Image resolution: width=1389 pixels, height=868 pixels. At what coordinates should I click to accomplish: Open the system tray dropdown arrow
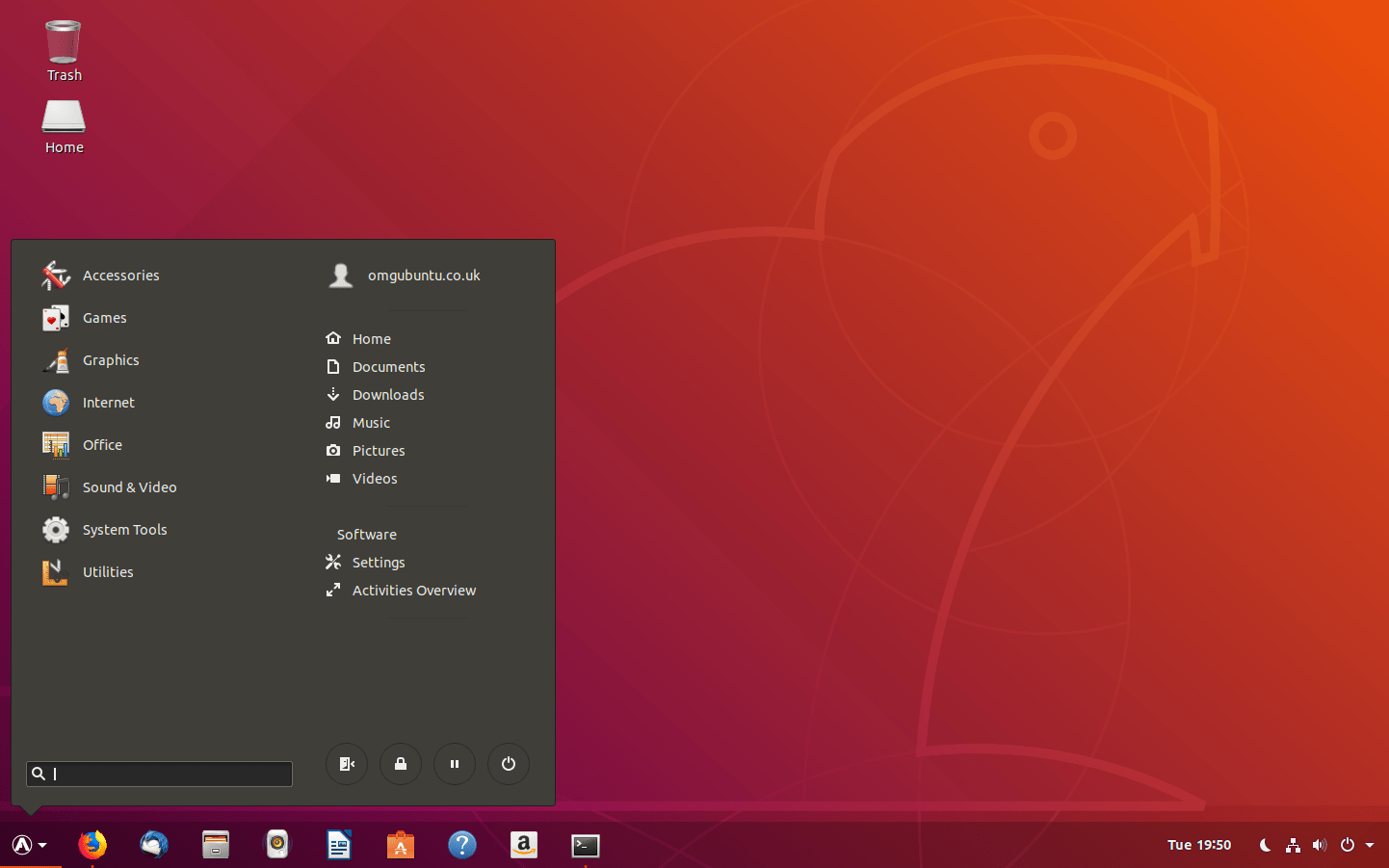[x=1372, y=845]
